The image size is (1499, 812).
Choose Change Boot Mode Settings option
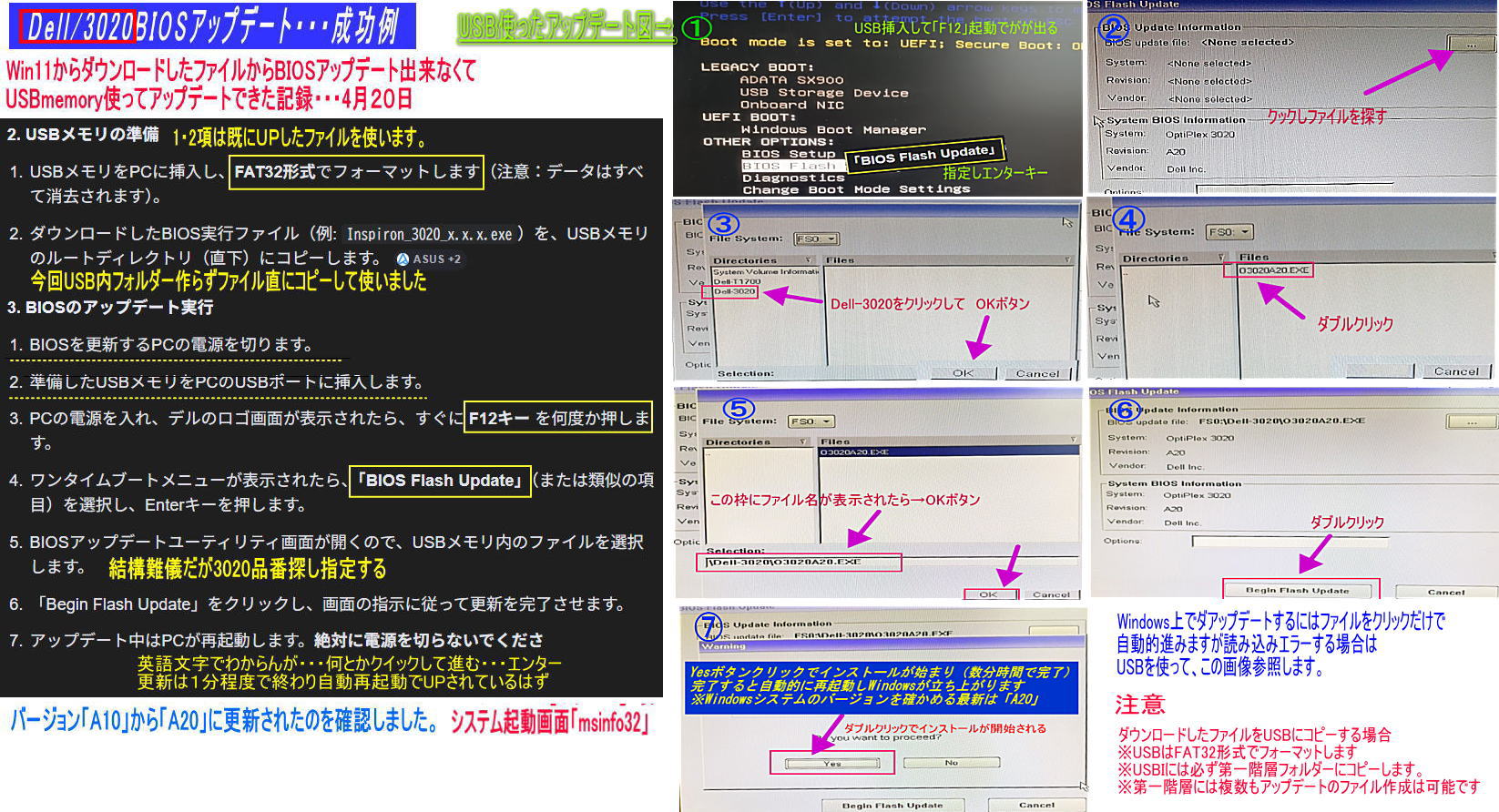(x=856, y=190)
